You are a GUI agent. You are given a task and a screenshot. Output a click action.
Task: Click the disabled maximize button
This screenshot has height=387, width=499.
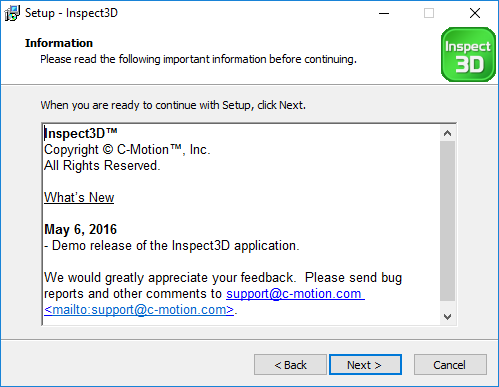pos(429,13)
